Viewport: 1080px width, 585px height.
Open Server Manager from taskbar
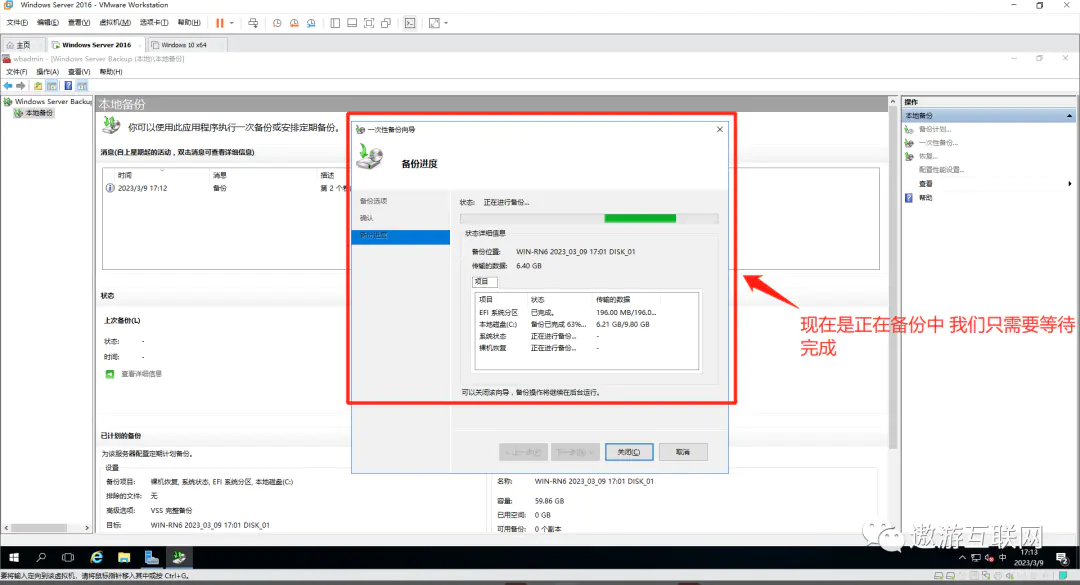click(152, 557)
